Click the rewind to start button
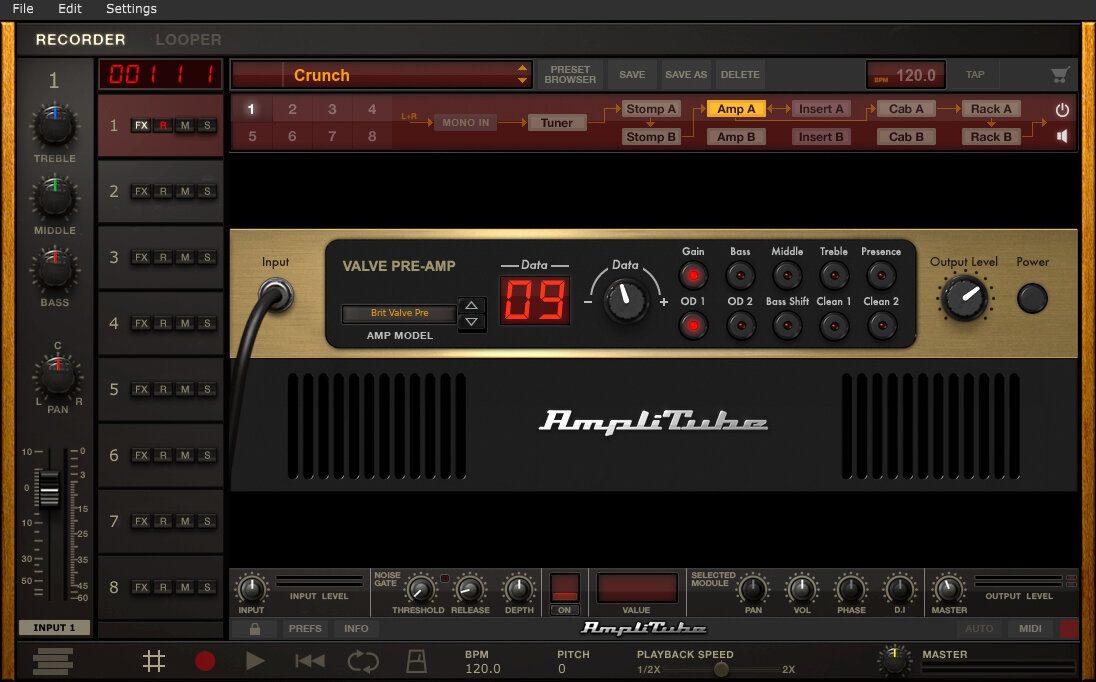 pos(309,661)
